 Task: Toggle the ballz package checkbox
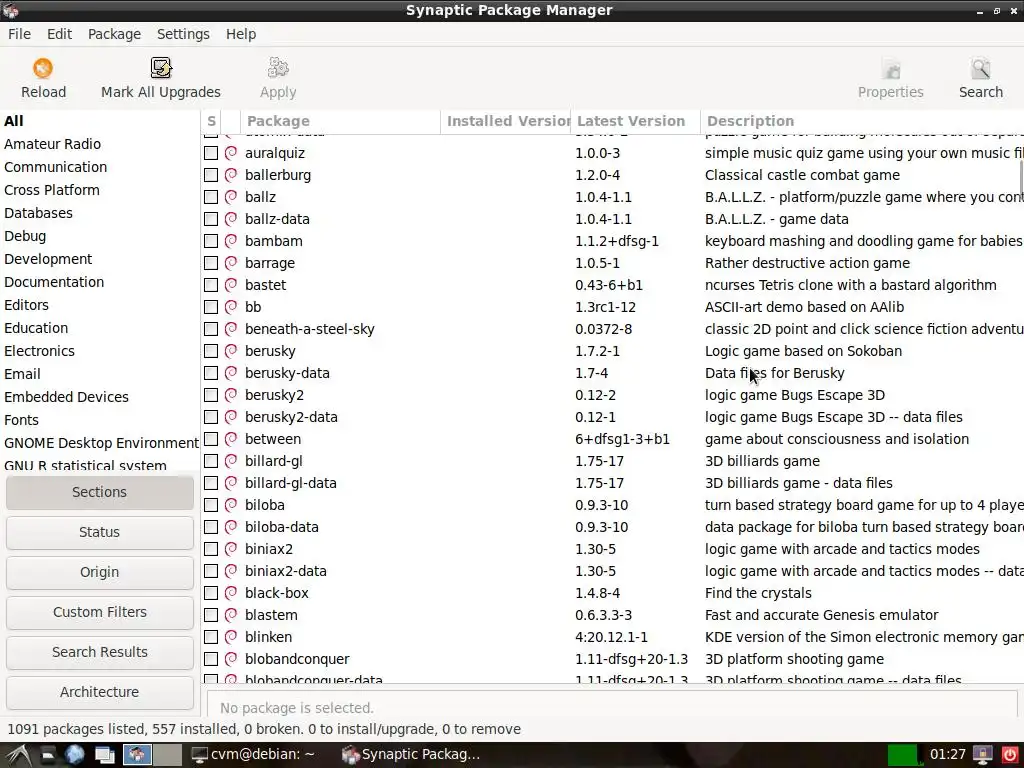coord(211,197)
